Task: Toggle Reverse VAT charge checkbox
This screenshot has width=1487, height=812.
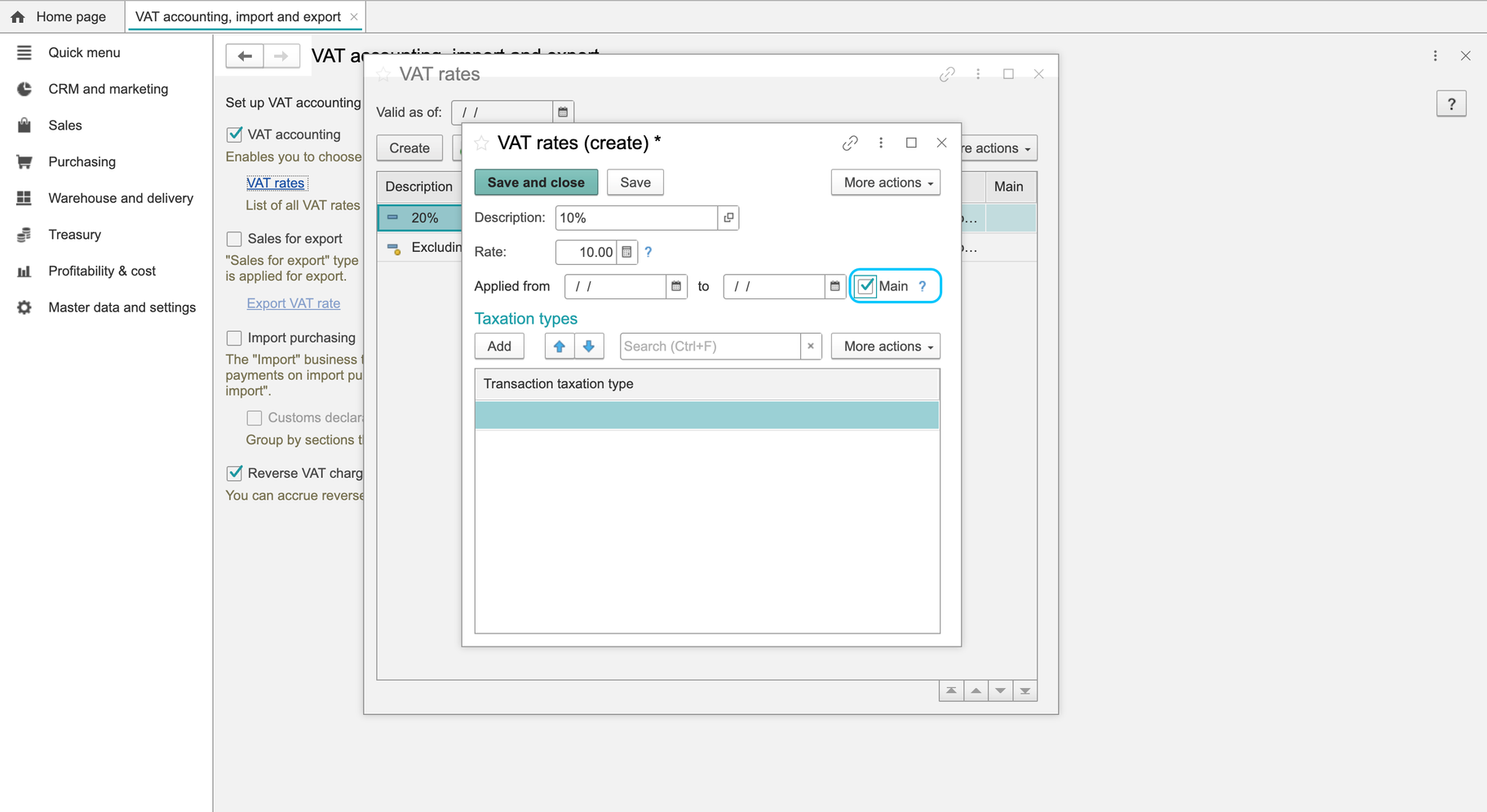Action: coord(234,473)
